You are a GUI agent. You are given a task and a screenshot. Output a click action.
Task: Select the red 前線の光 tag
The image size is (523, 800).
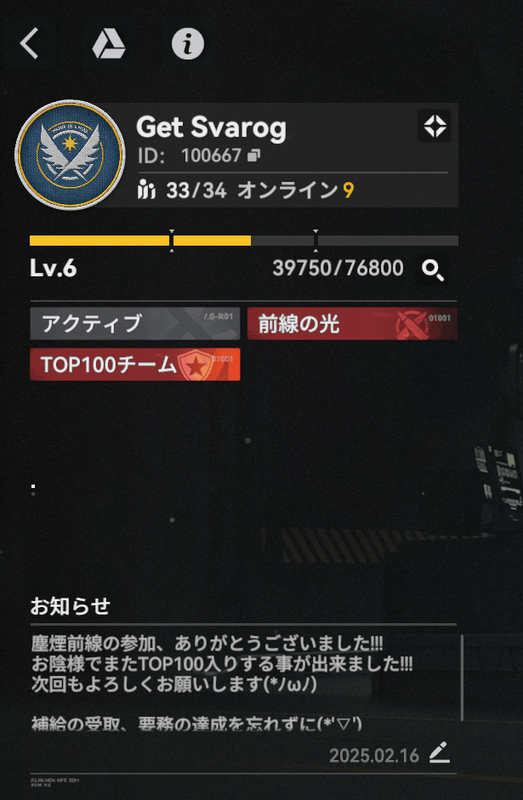(352, 323)
